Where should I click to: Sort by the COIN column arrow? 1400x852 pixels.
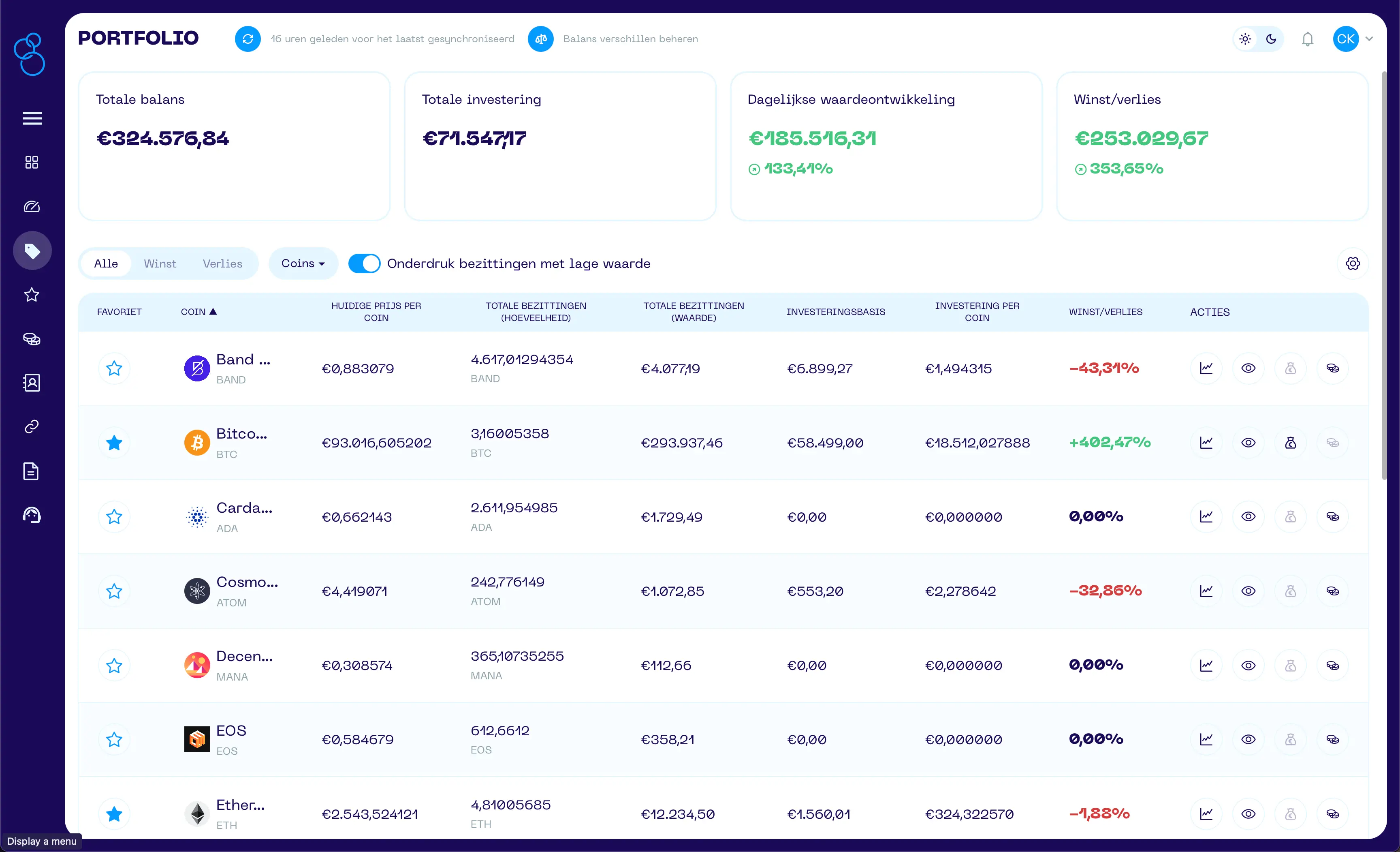[213, 311]
